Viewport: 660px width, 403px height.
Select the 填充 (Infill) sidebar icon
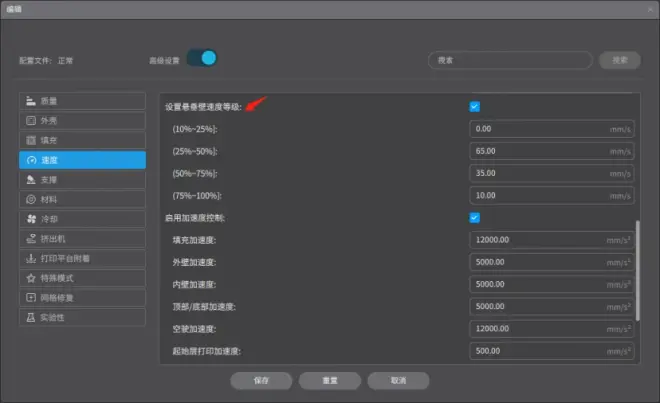pyautogui.click(x=31, y=140)
